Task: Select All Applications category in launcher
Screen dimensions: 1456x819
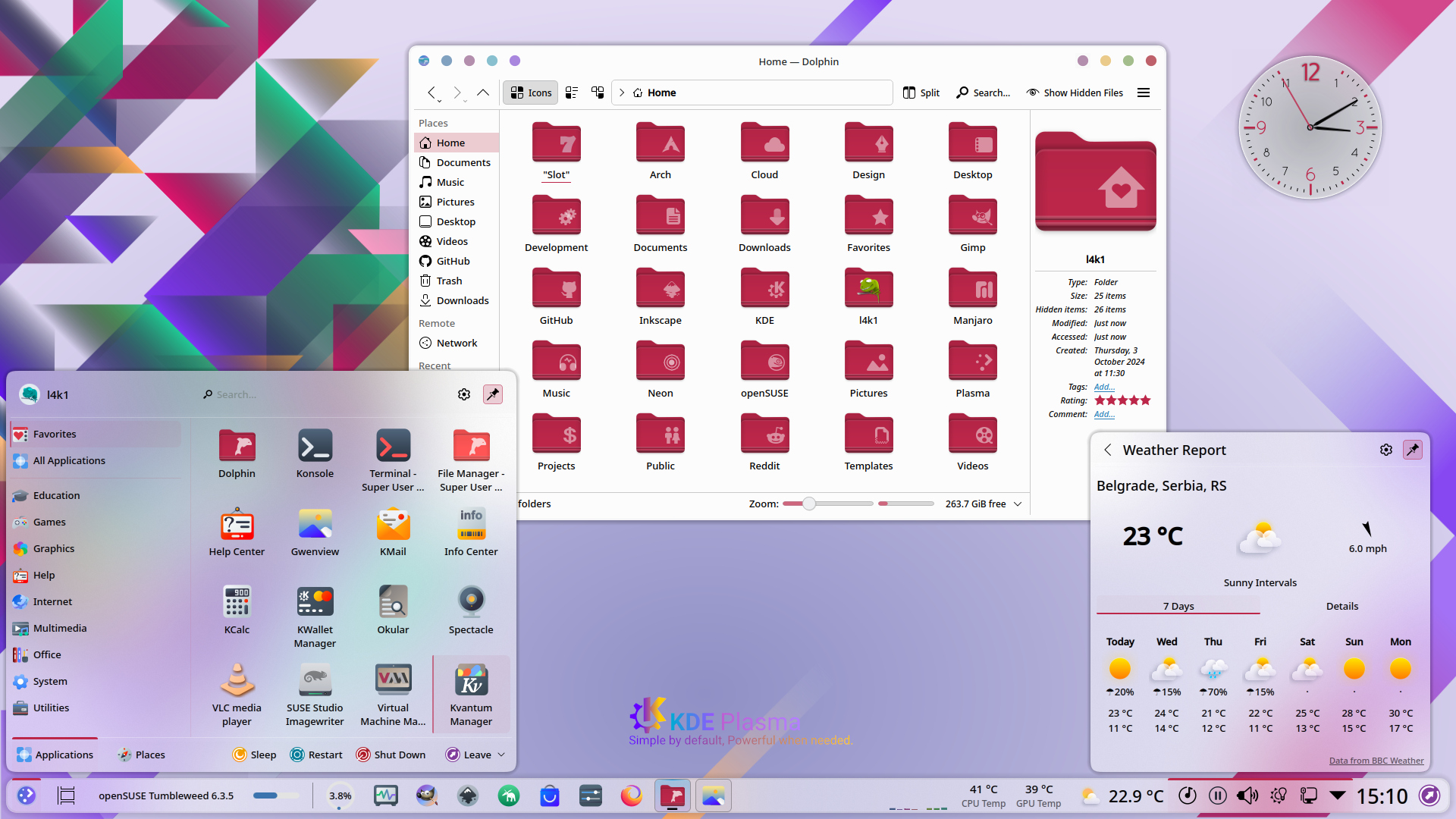Action: [96, 460]
